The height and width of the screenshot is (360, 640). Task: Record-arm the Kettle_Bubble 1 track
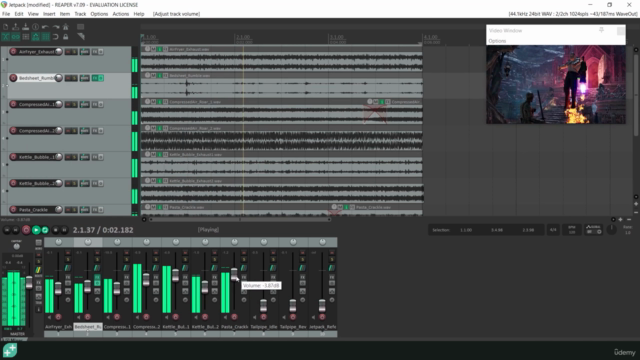13,157
